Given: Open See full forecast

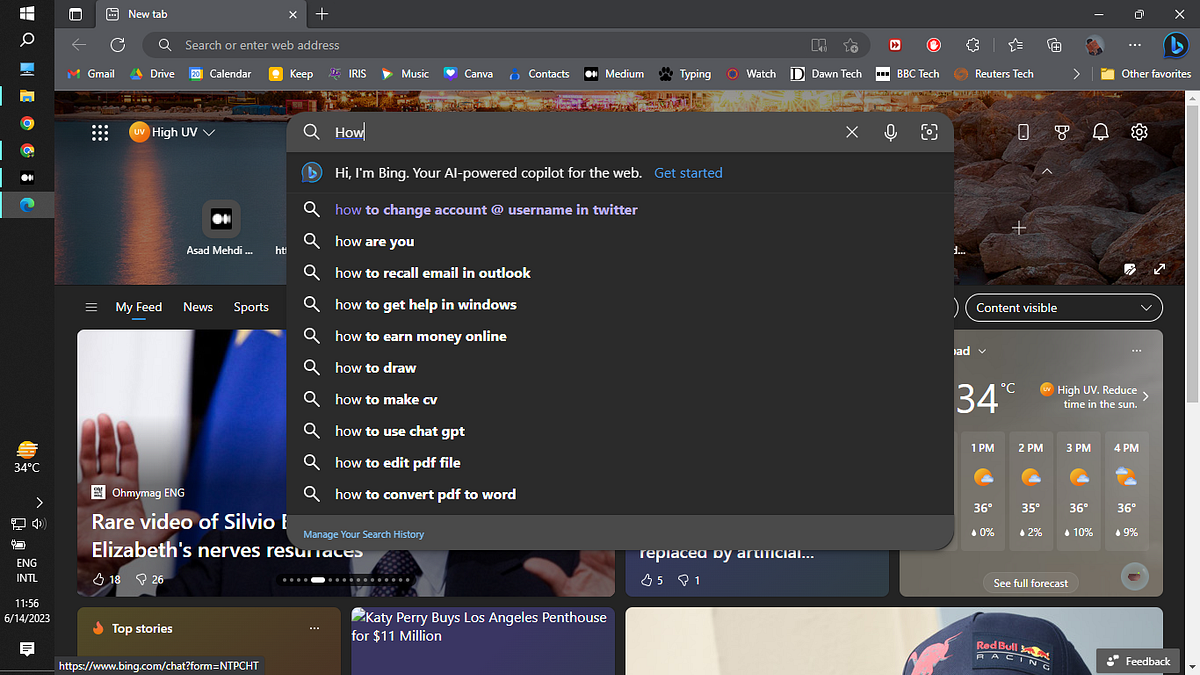Looking at the screenshot, I should pos(1030,582).
